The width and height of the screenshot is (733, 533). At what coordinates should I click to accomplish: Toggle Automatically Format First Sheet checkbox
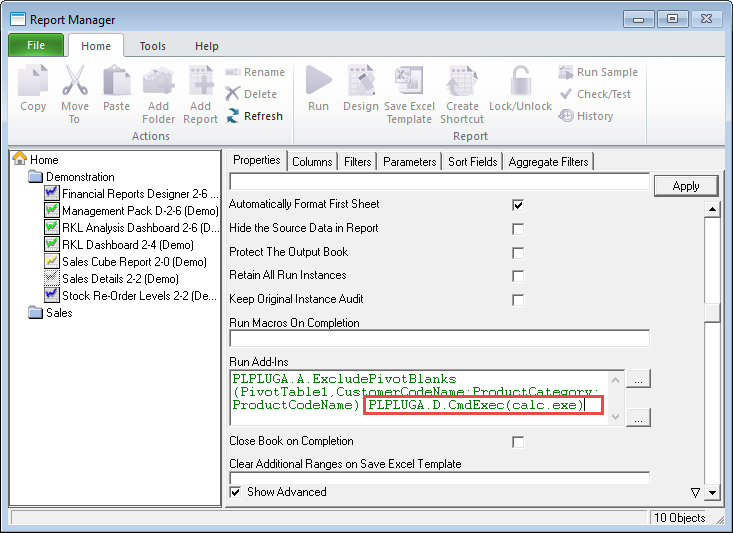[518, 205]
